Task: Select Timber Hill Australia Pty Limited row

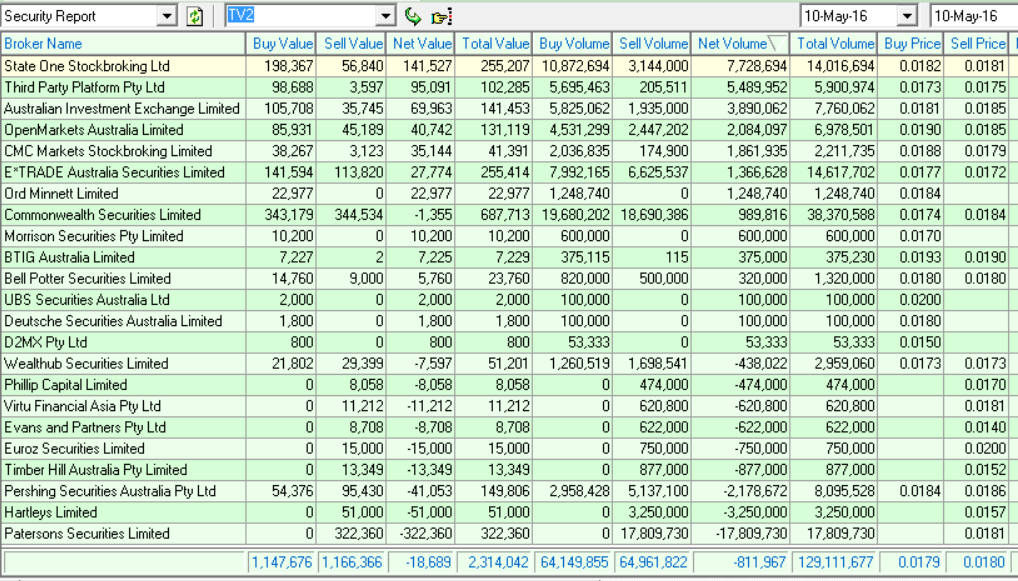Action: (509, 469)
